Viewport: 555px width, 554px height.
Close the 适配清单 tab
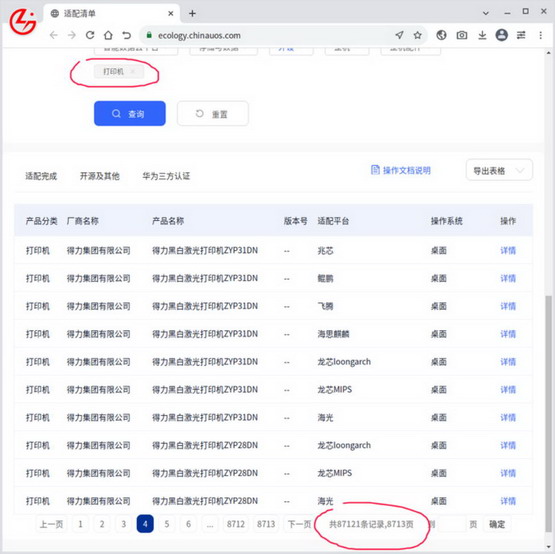pyautogui.click(x=171, y=13)
